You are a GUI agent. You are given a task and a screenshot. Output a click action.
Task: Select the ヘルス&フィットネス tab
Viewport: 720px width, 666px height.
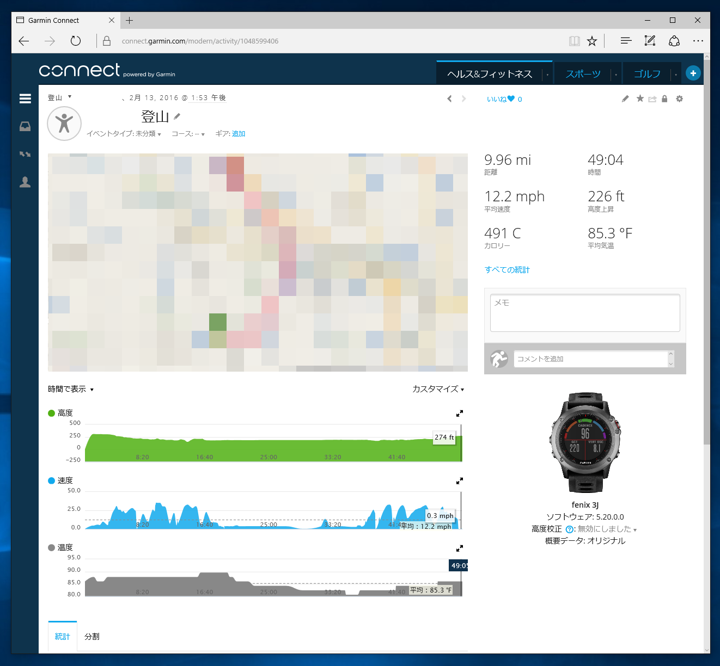489,73
